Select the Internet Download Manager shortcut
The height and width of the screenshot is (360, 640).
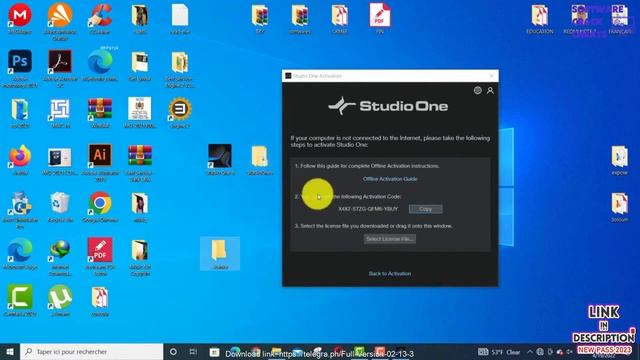pos(60,257)
